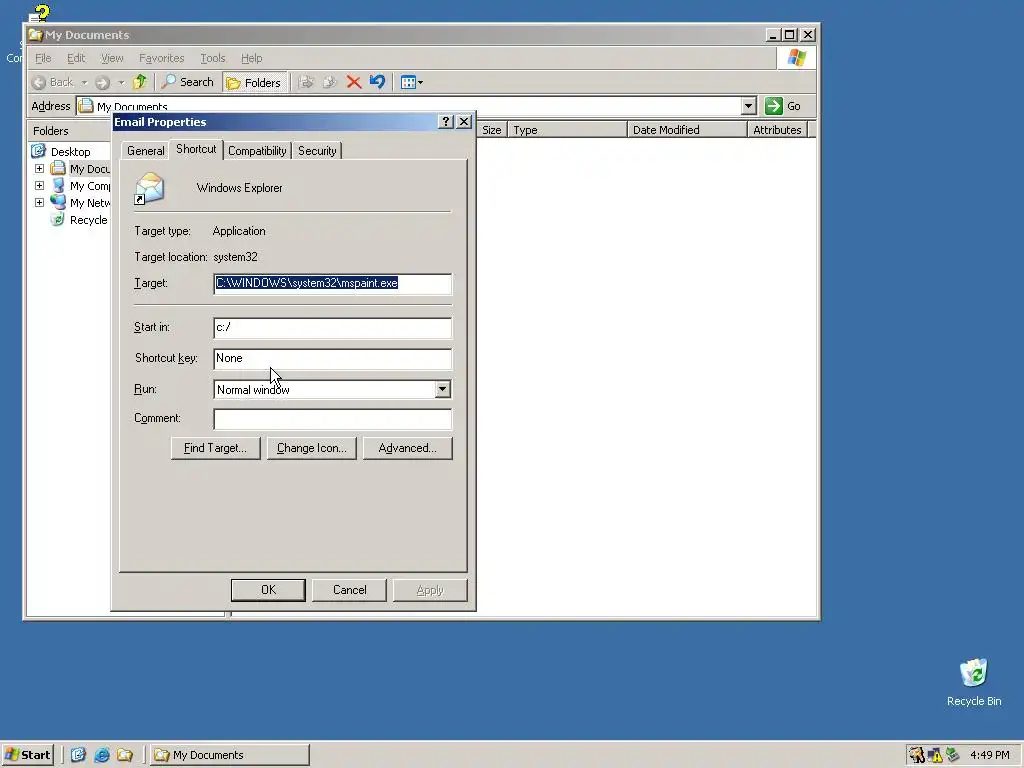Click the Find Target button
Screen dimensions: 1024x768
click(216, 448)
